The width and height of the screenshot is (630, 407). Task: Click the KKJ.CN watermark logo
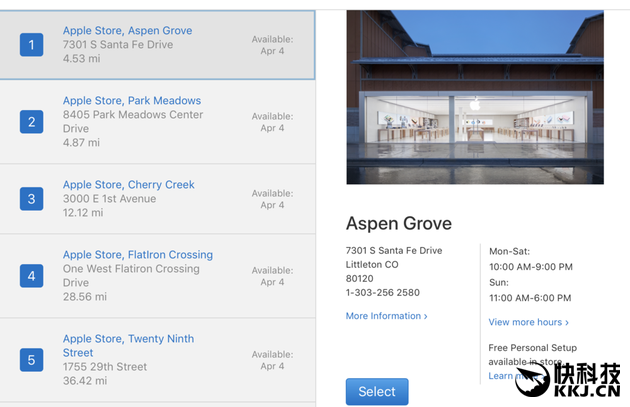click(x=568, y=379)
